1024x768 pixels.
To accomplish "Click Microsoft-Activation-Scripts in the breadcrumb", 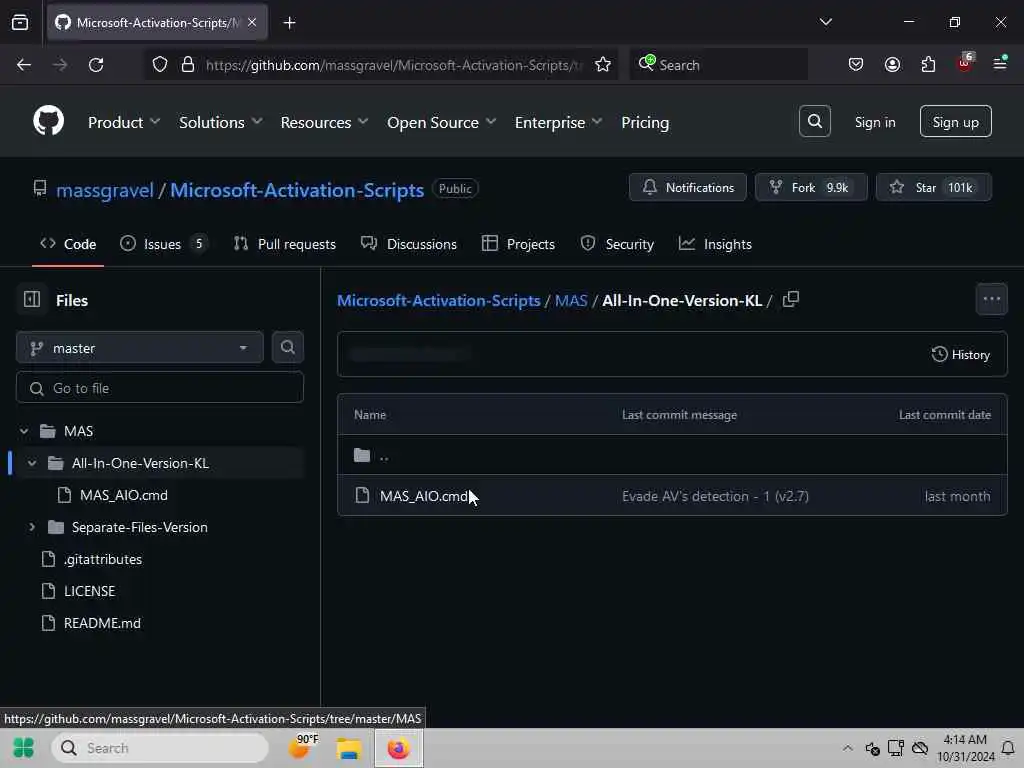I will [x=439, y=300].
